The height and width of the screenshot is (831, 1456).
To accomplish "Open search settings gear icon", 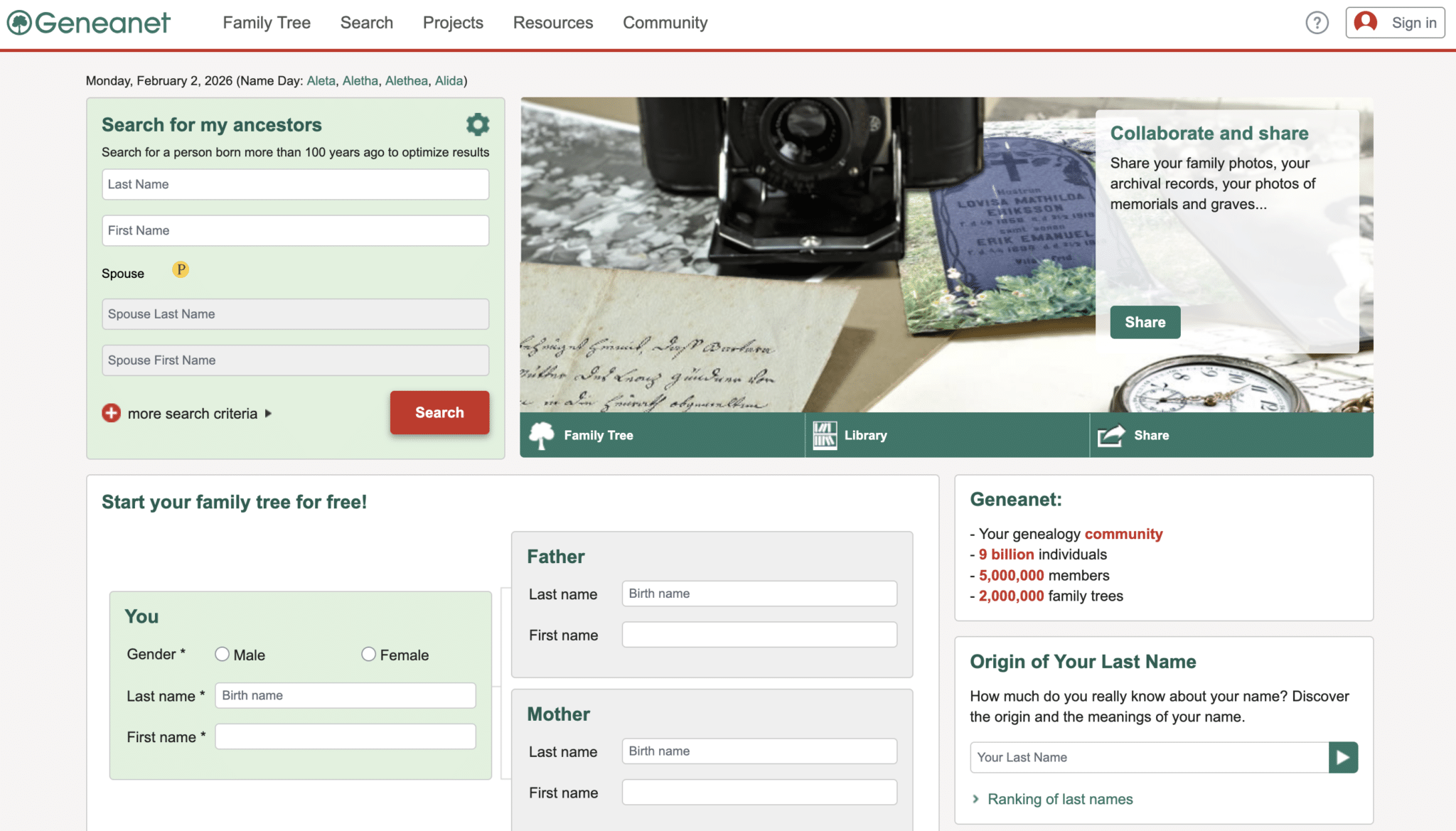I will click(477, 124).
